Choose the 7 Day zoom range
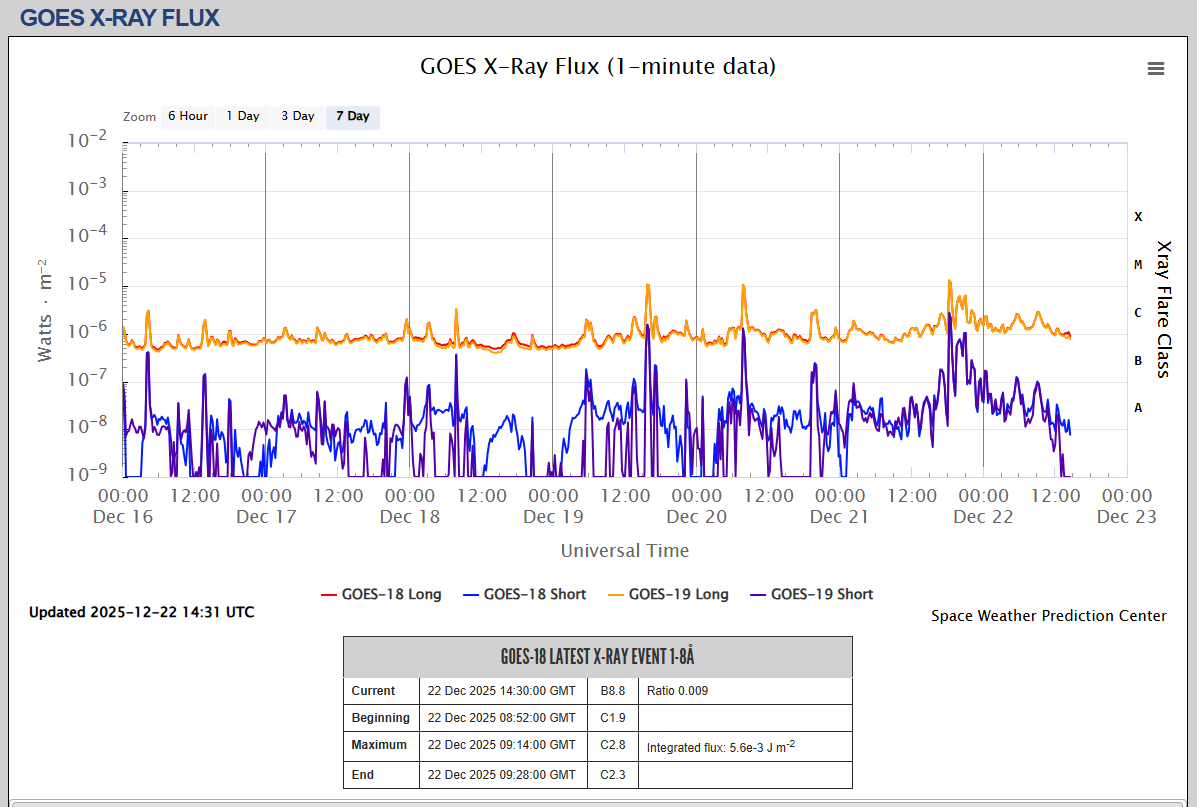The image size is (1197, 807). coord(352,117)
